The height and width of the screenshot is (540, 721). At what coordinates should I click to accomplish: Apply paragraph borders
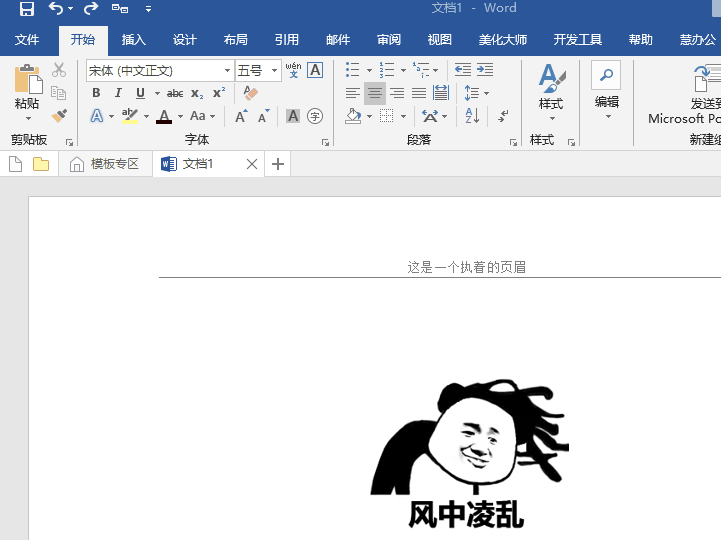click(x=387, y=116)
